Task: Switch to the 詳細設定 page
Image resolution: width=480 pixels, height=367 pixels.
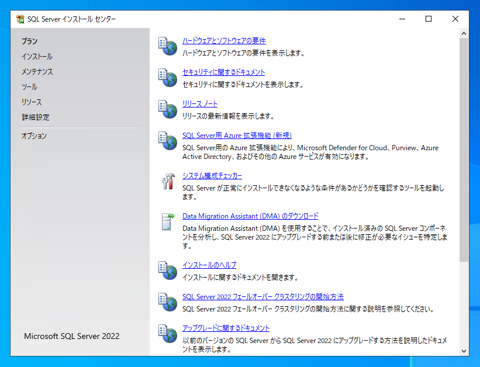Action: click(x=35, y=117)
